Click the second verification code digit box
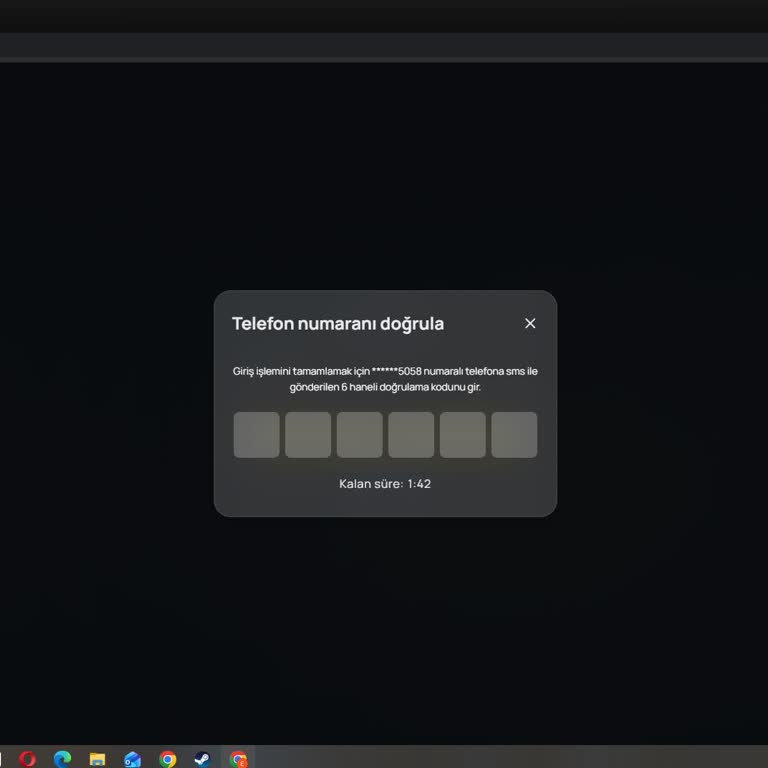 (x=308, y=435)
